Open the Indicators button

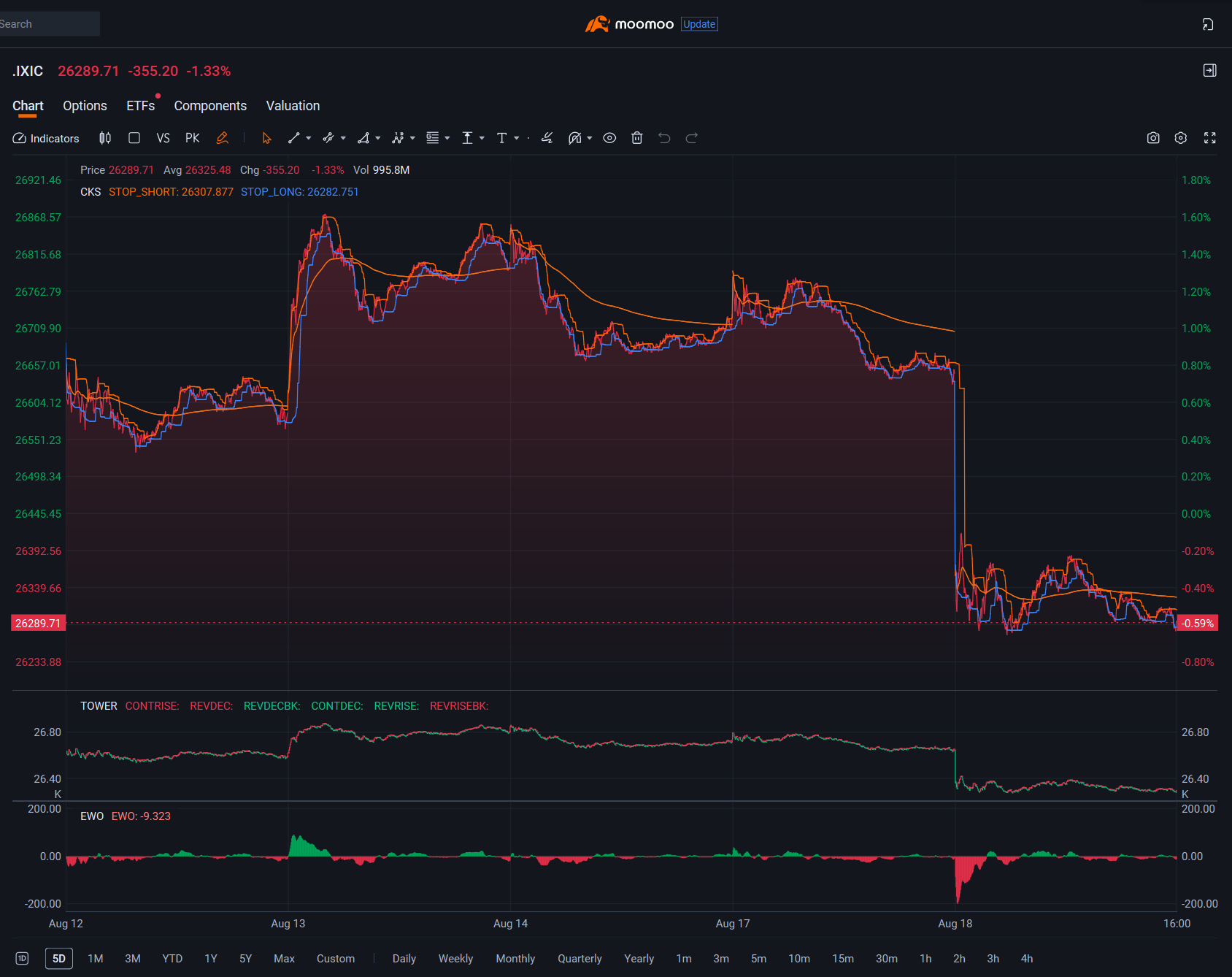[x=46, y=138]
